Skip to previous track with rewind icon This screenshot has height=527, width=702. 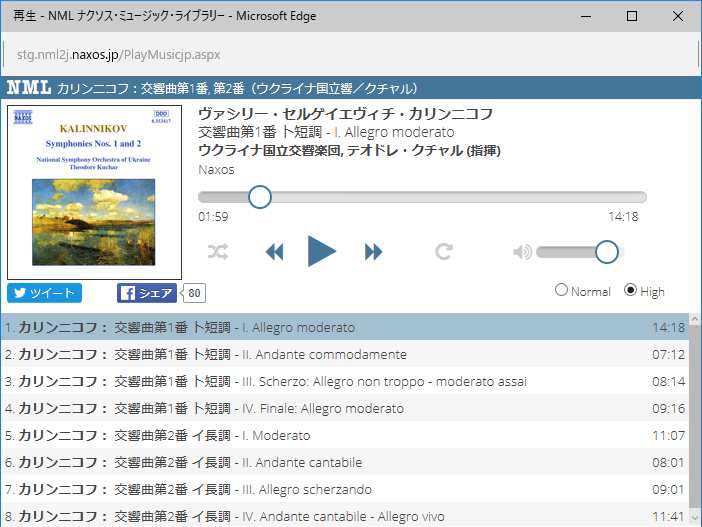pos(274,252)
